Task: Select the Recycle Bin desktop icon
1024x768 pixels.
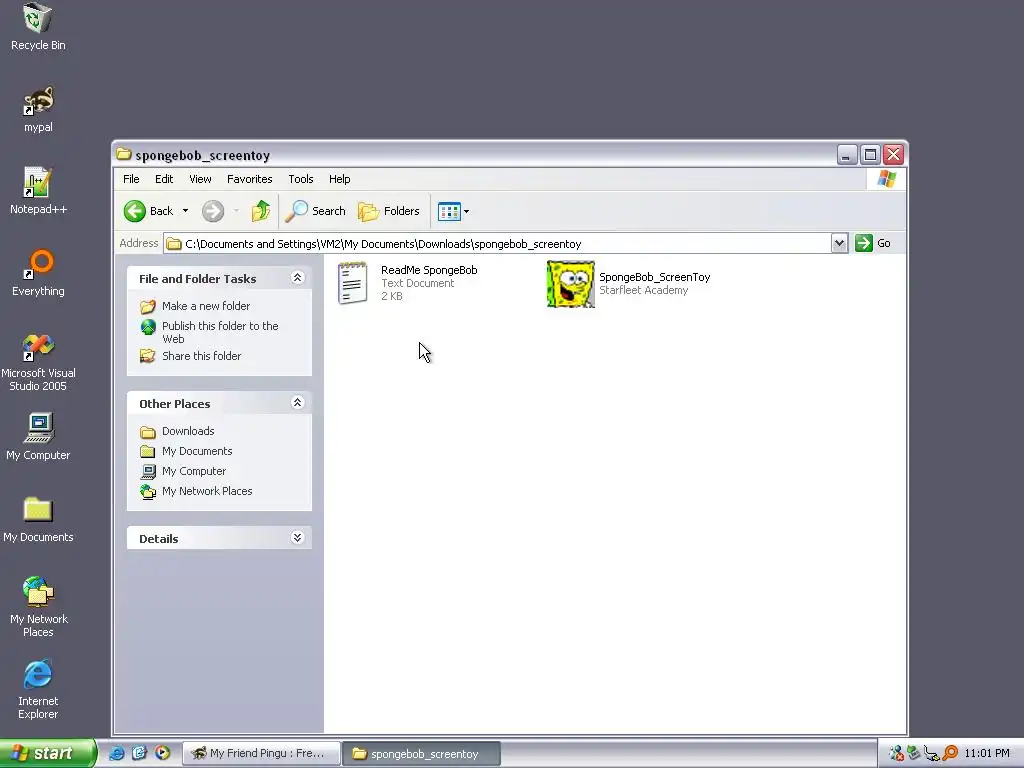Action: [x=38, y=26]
